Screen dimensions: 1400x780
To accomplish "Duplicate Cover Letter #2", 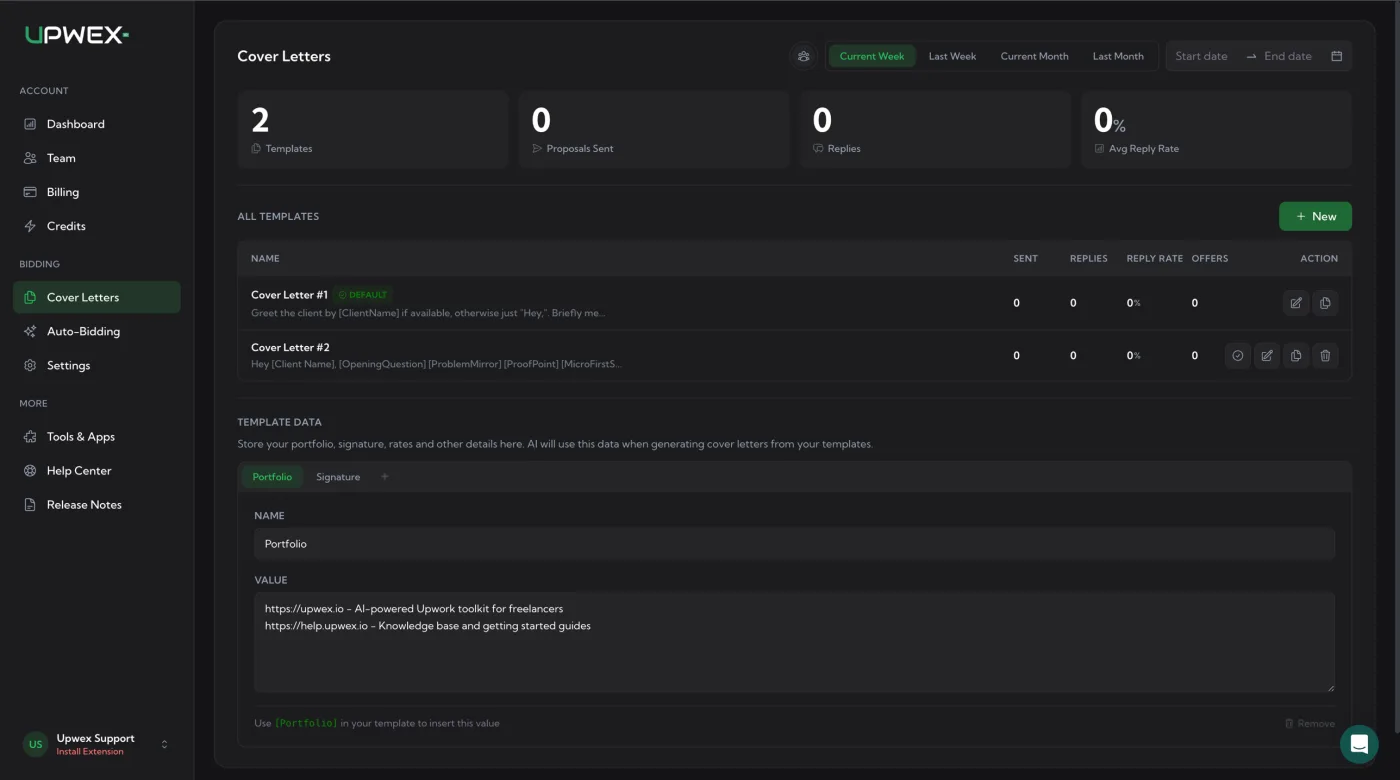I will (1296, 355).
